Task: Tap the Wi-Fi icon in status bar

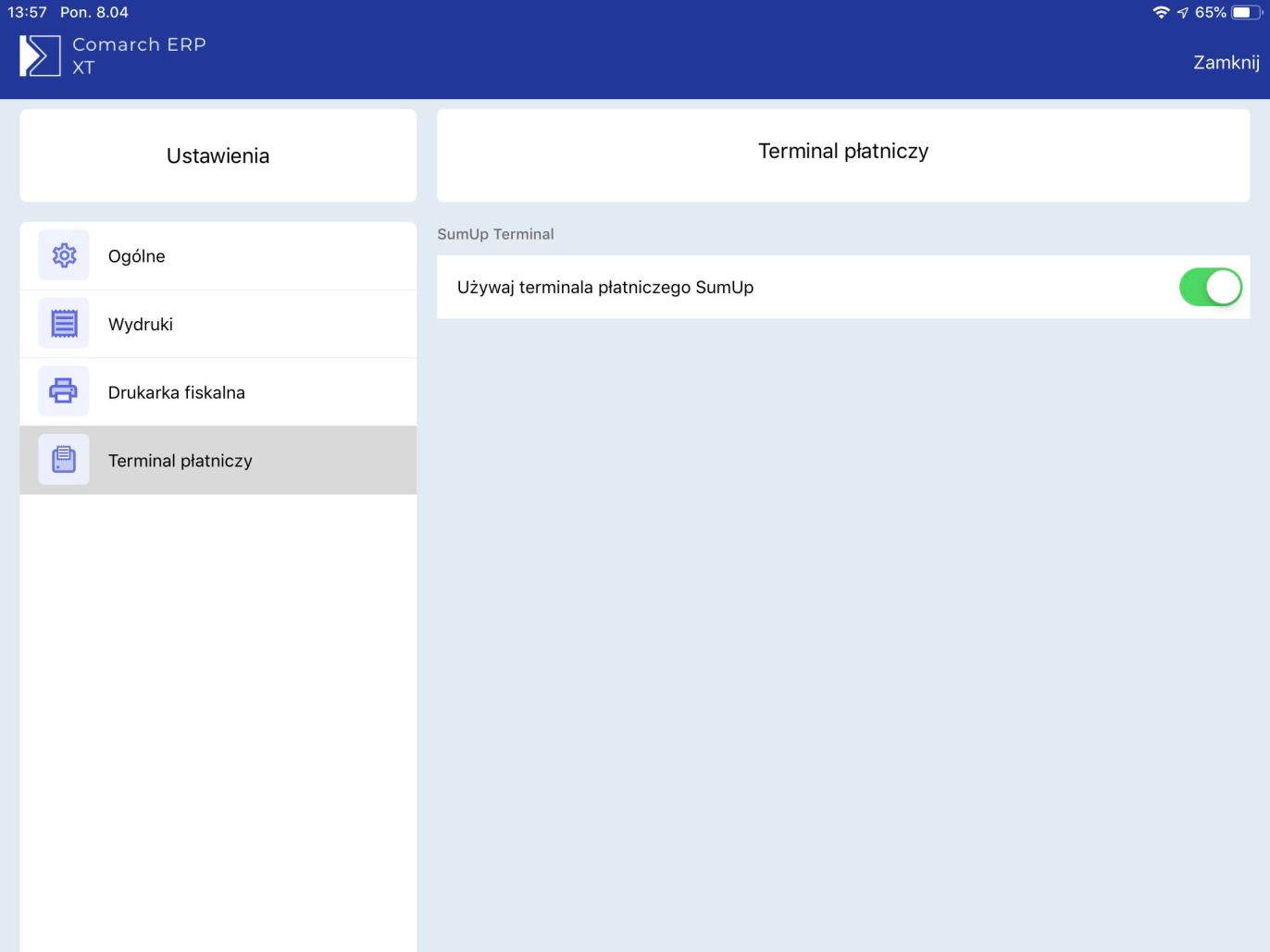Action: pyautogui.click(x=1161, y=12)
